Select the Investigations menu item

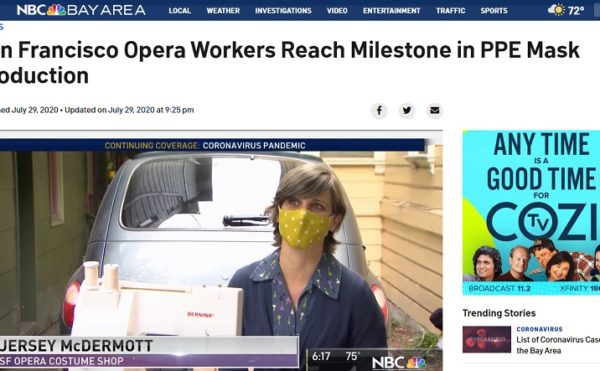pos(283,11)
